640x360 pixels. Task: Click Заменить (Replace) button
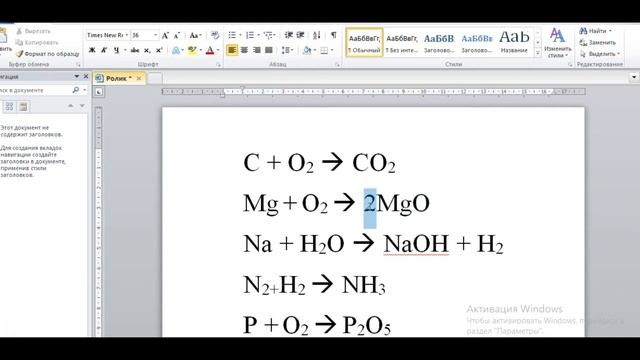598,42
